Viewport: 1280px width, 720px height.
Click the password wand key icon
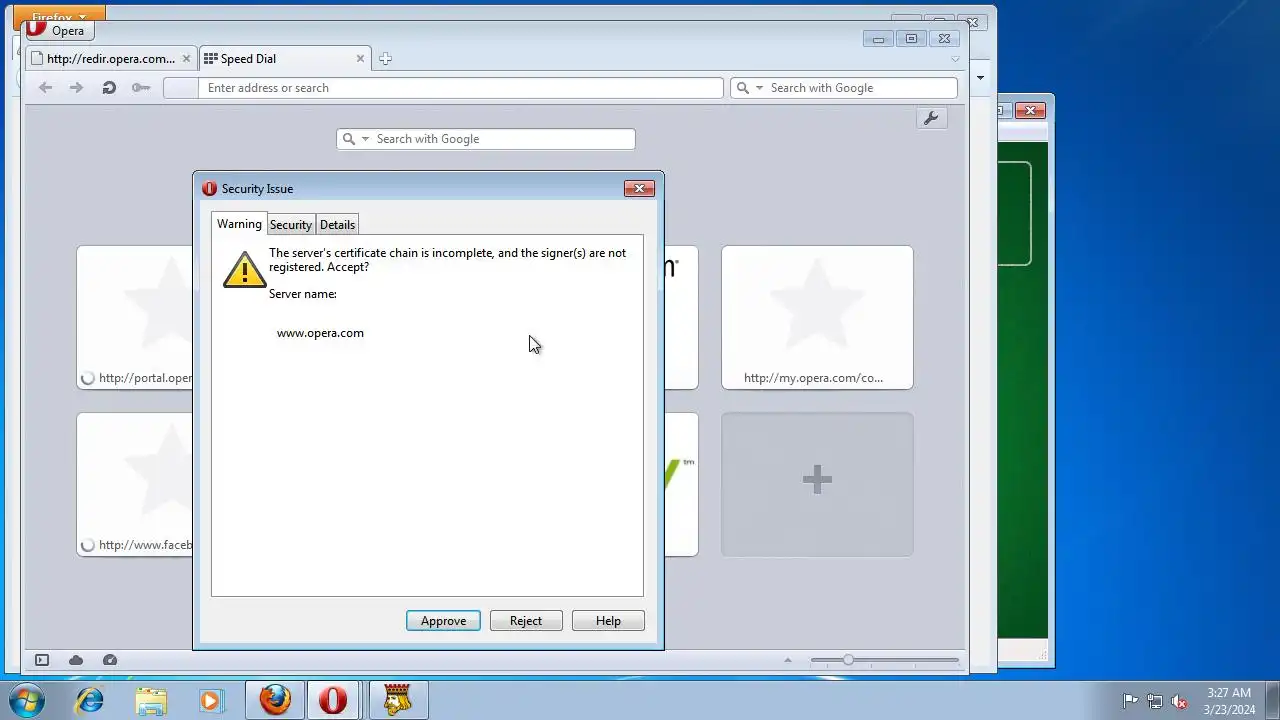141,88
